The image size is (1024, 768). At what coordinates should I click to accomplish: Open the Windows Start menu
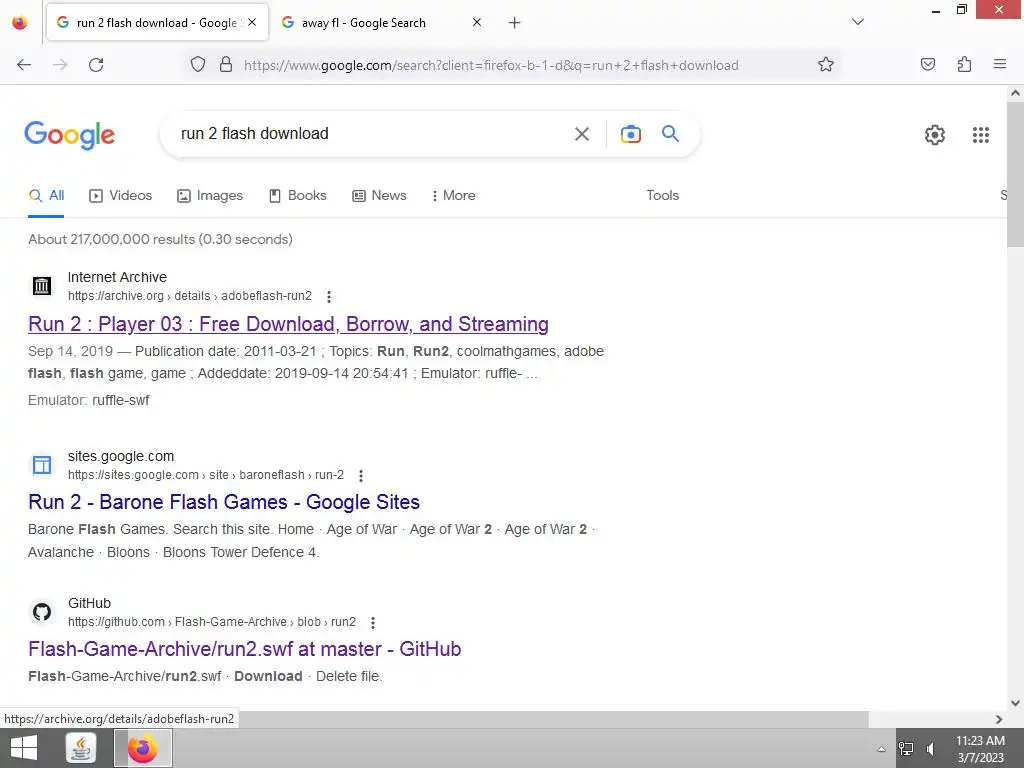pyautogui.click(x=24, y=748)
